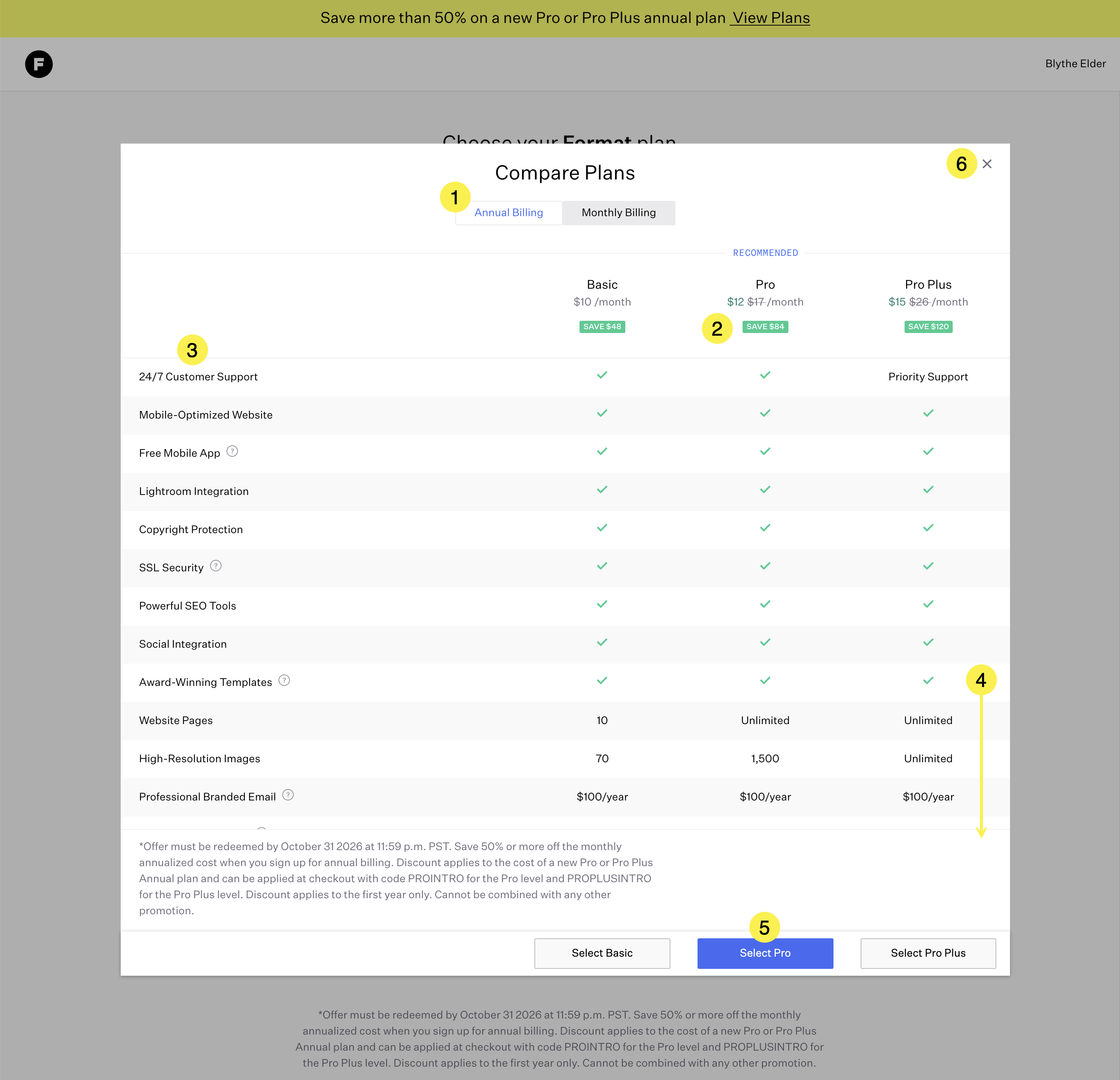1120x1080 pixels.
Task: Click the Pro Plus checkmark for Social Integration
Action: pos(928,642)
